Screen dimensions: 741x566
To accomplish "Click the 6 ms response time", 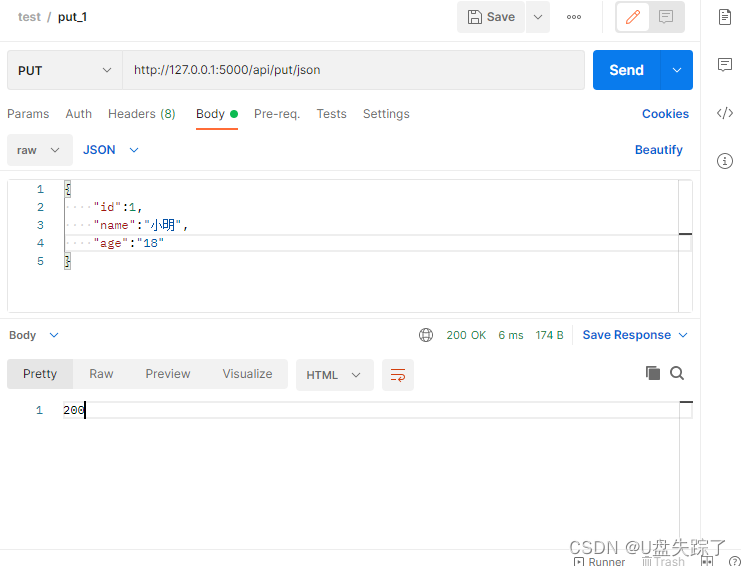I will coord(510,335).
